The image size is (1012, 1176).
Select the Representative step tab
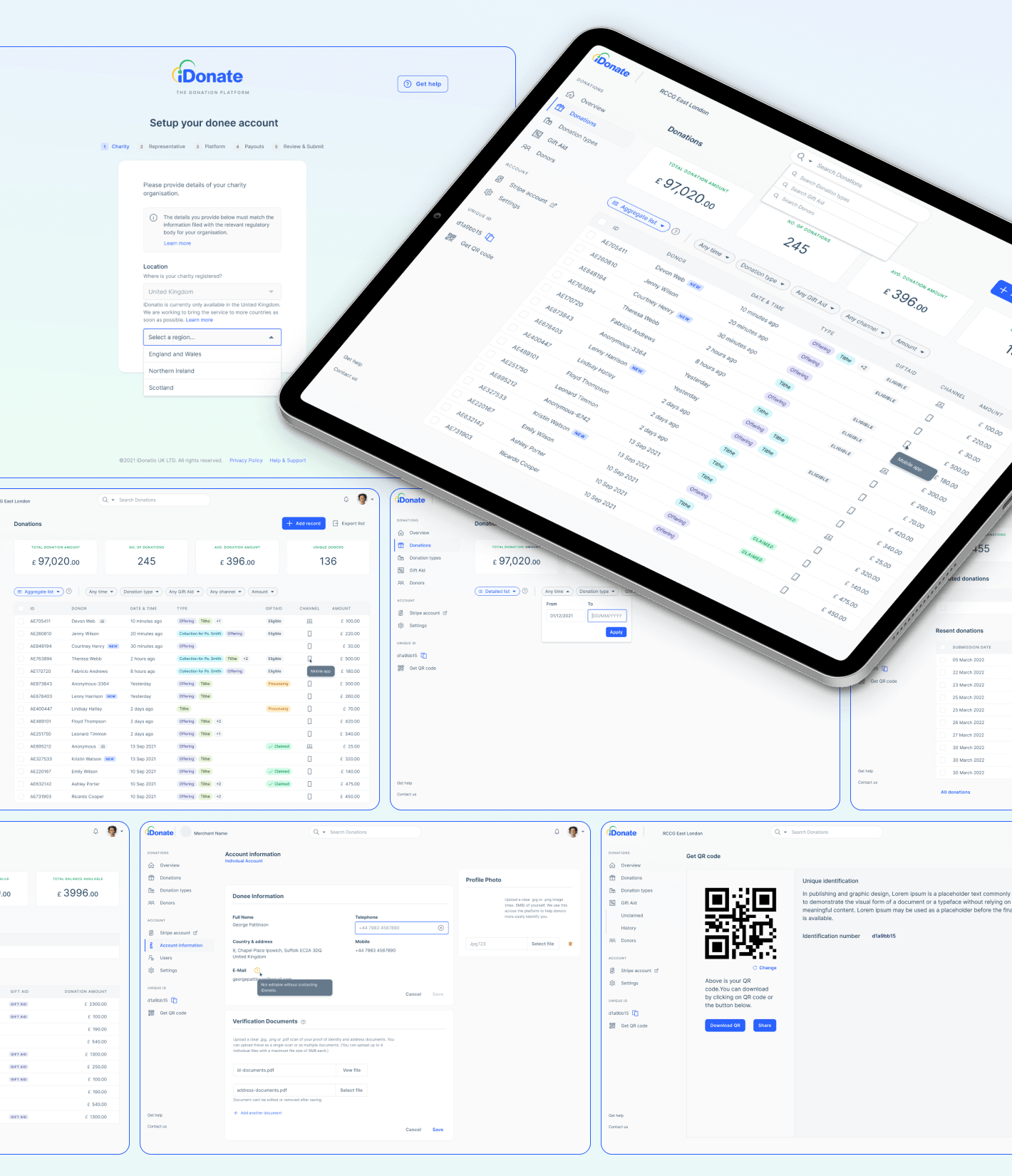pos(162,146)
